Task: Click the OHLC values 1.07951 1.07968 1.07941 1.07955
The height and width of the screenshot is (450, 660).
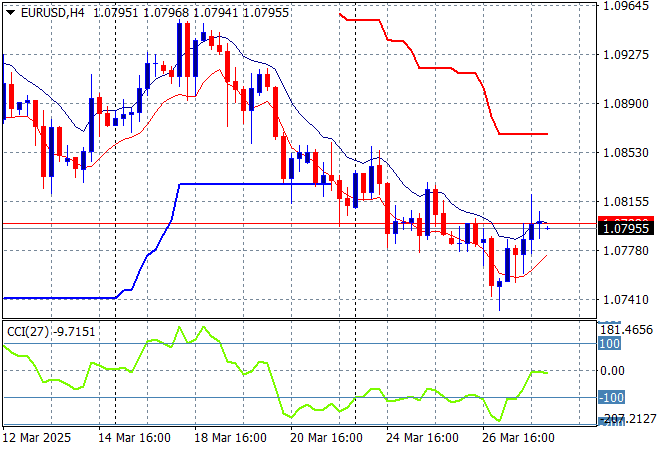Action: tap(191, 13)
